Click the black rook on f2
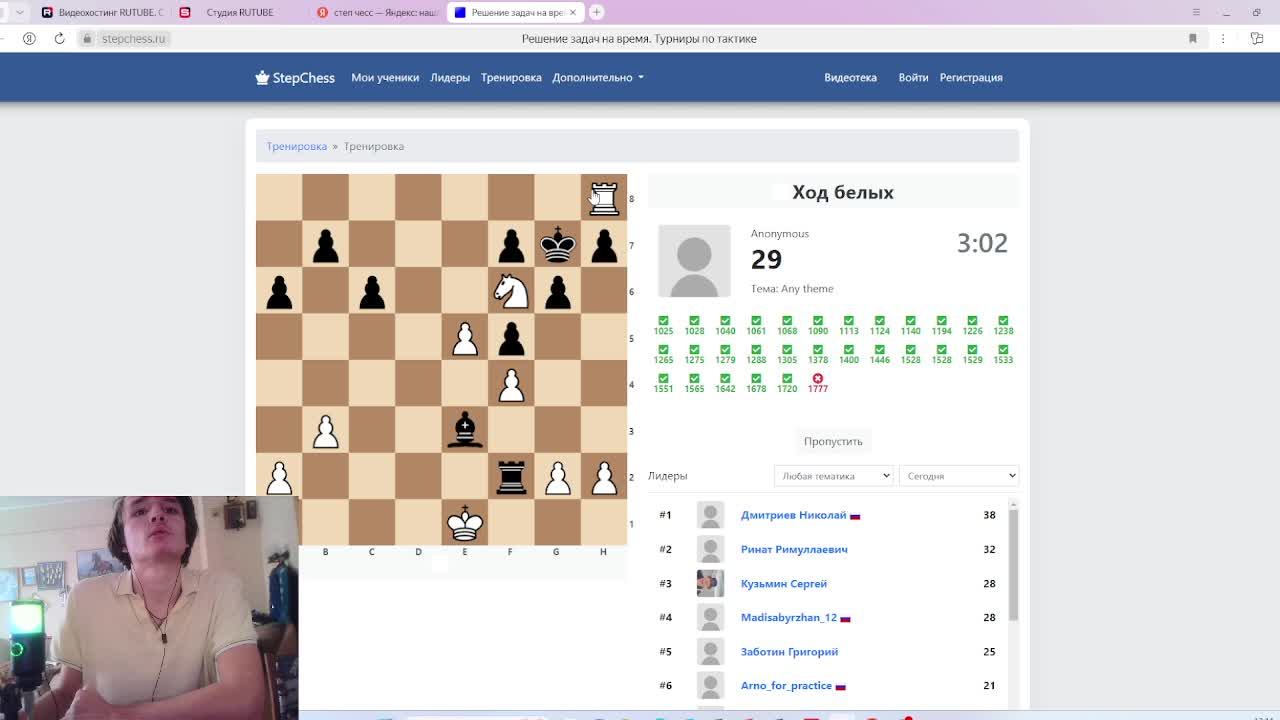 511,476
